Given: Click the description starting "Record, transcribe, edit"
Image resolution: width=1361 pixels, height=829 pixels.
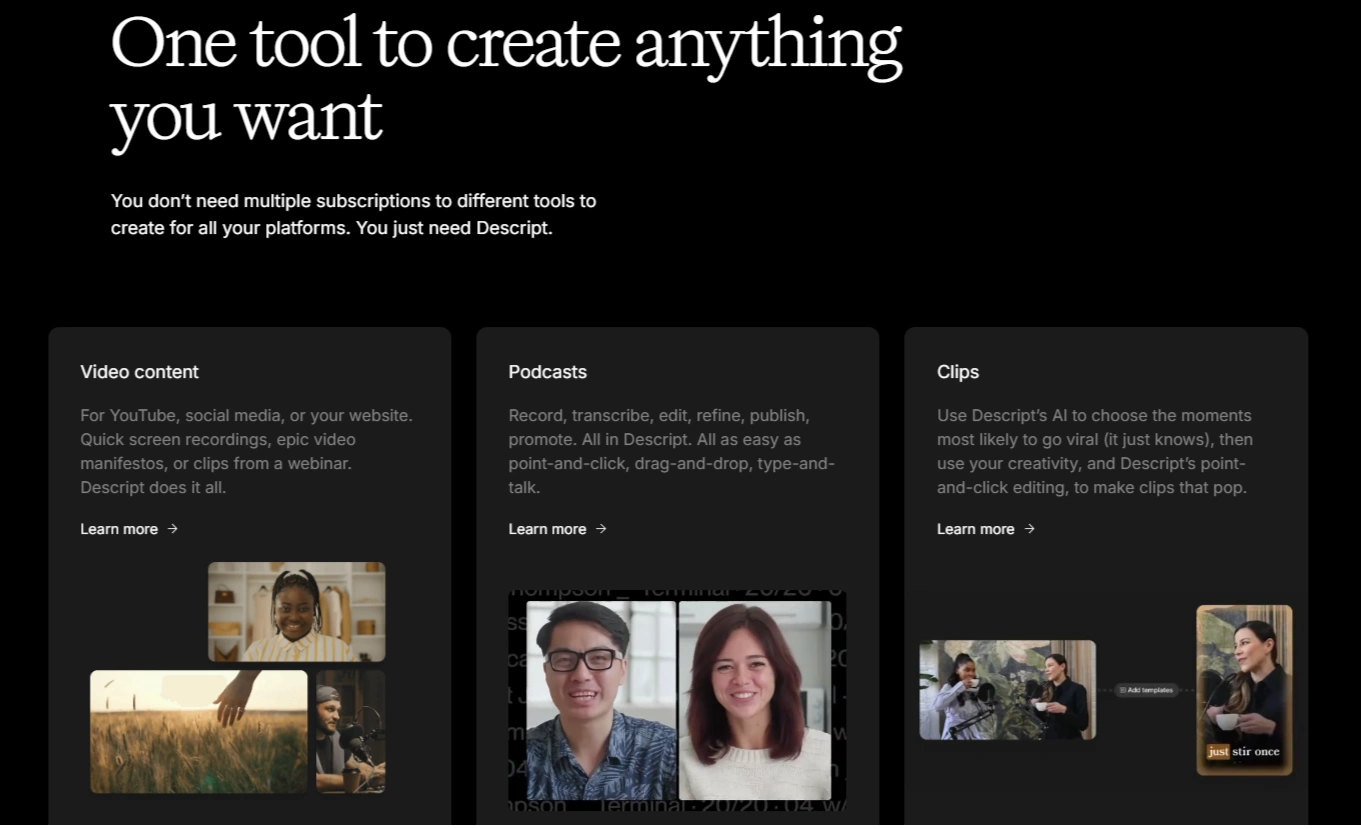Looking at the screenshot, I should (x=671, y=451).
